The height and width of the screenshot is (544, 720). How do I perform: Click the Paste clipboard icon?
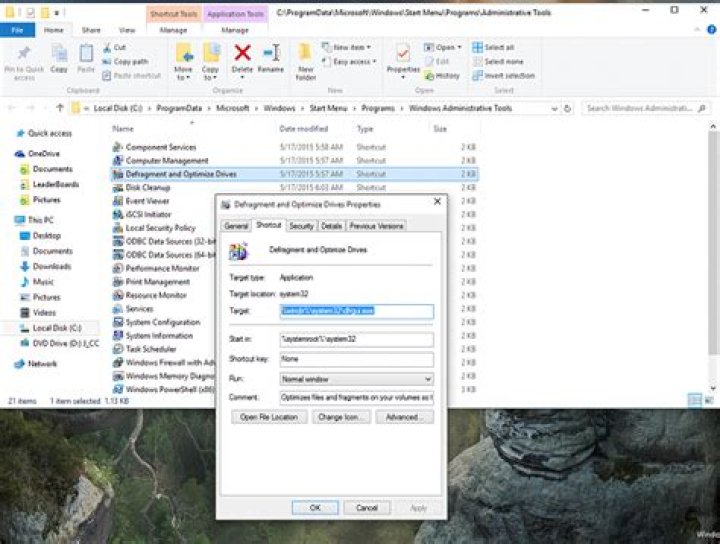(87, 56)
